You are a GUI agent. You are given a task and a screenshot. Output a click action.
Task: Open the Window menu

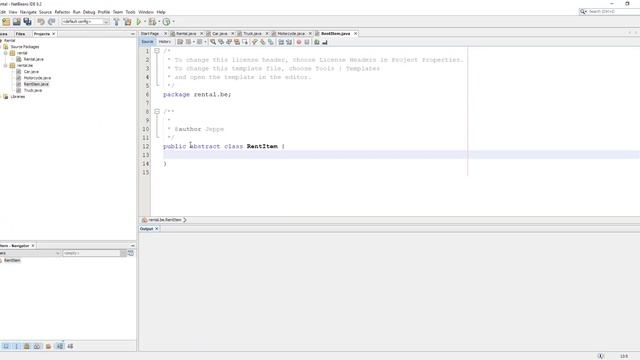(x=146, y=12)
